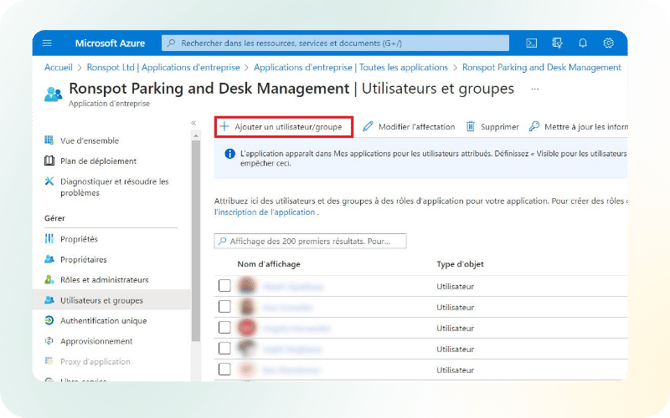670x418 pixels.
Task: Open the directory and subscription filter icon
Action: point(557,43)
